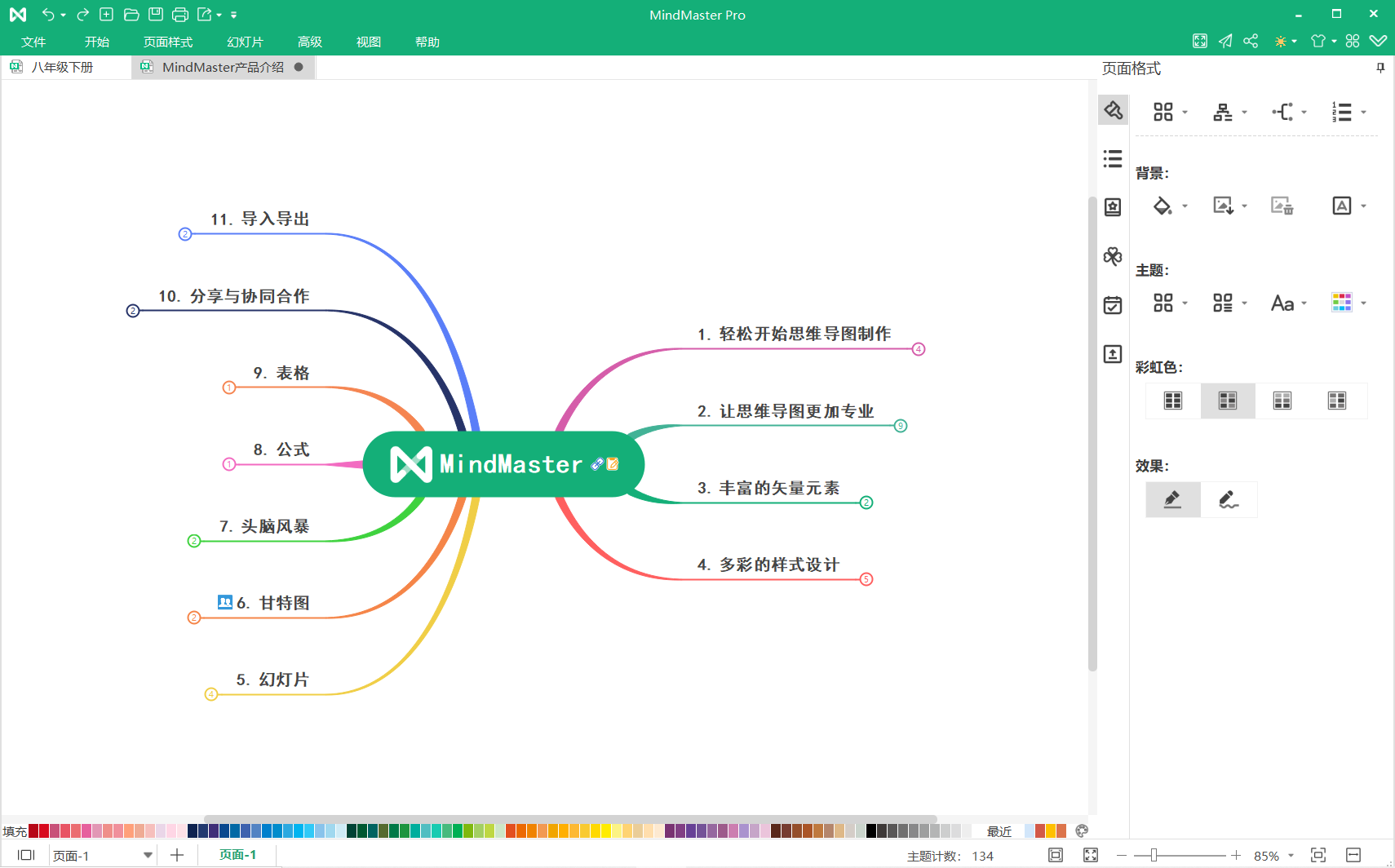The width and height of the screenshot is (1395, 868).
Task: Open theme font Aa dropdown
Action: pyautogui.click(x=1289, y=303)
